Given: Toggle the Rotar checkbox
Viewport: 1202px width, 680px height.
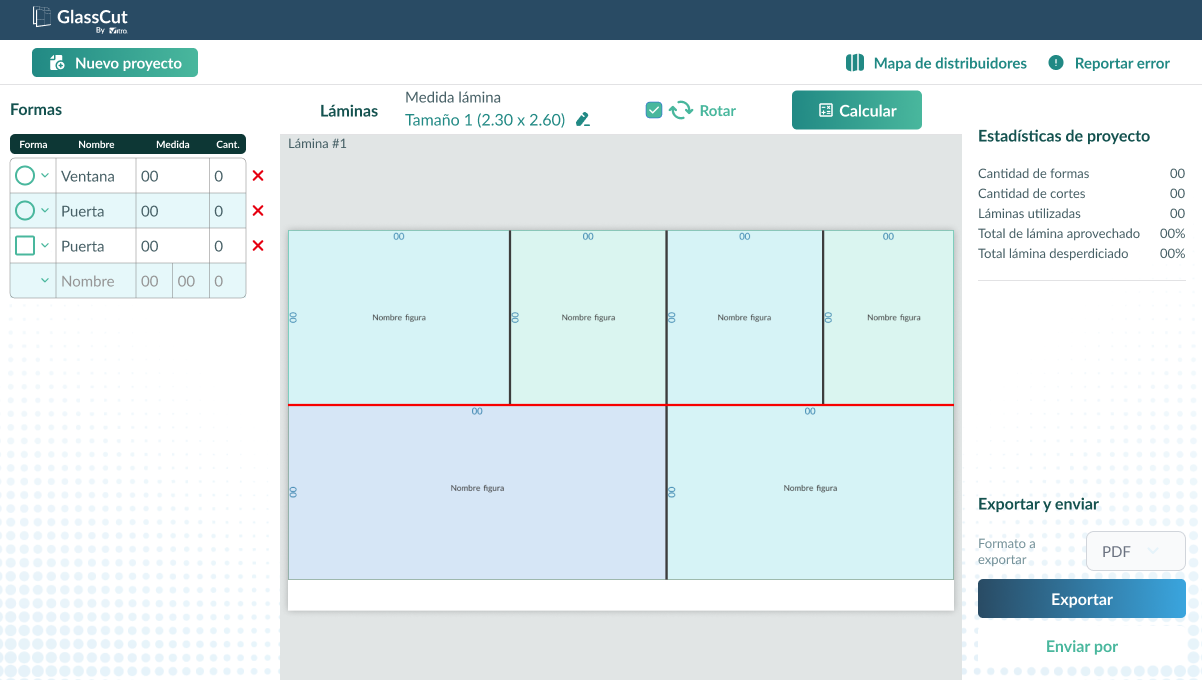Looking at the screenshot, I should (654, 110).
